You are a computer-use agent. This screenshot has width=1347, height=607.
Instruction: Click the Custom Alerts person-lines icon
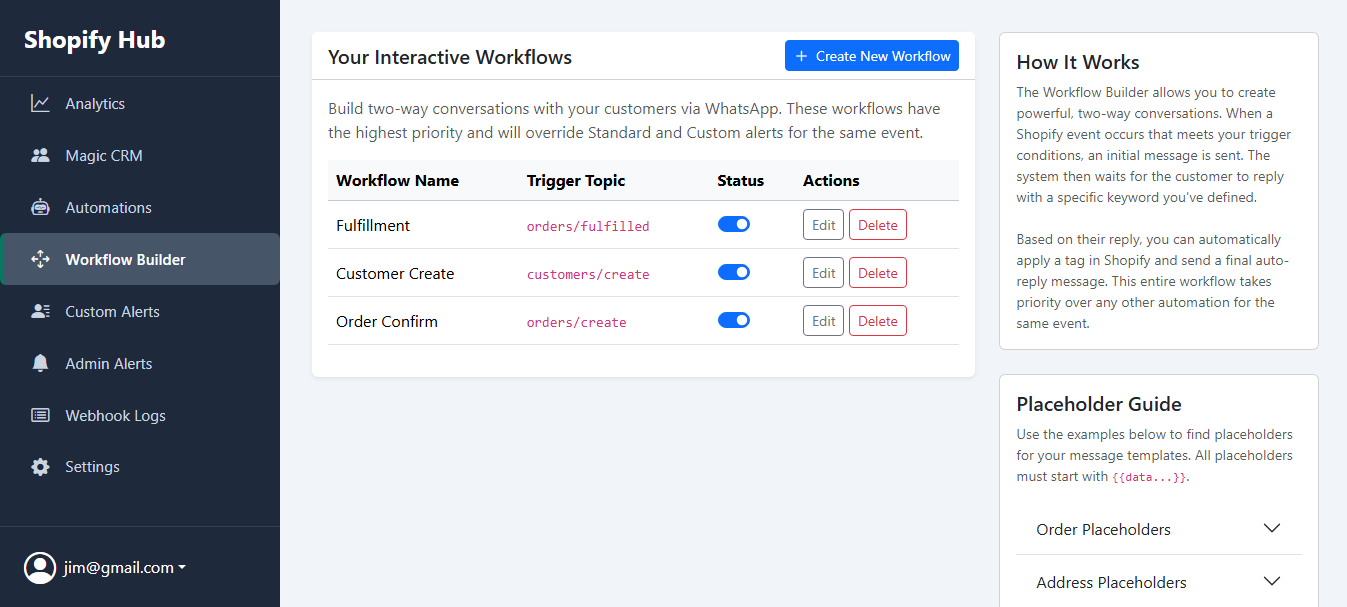click(x=40, y=312)
